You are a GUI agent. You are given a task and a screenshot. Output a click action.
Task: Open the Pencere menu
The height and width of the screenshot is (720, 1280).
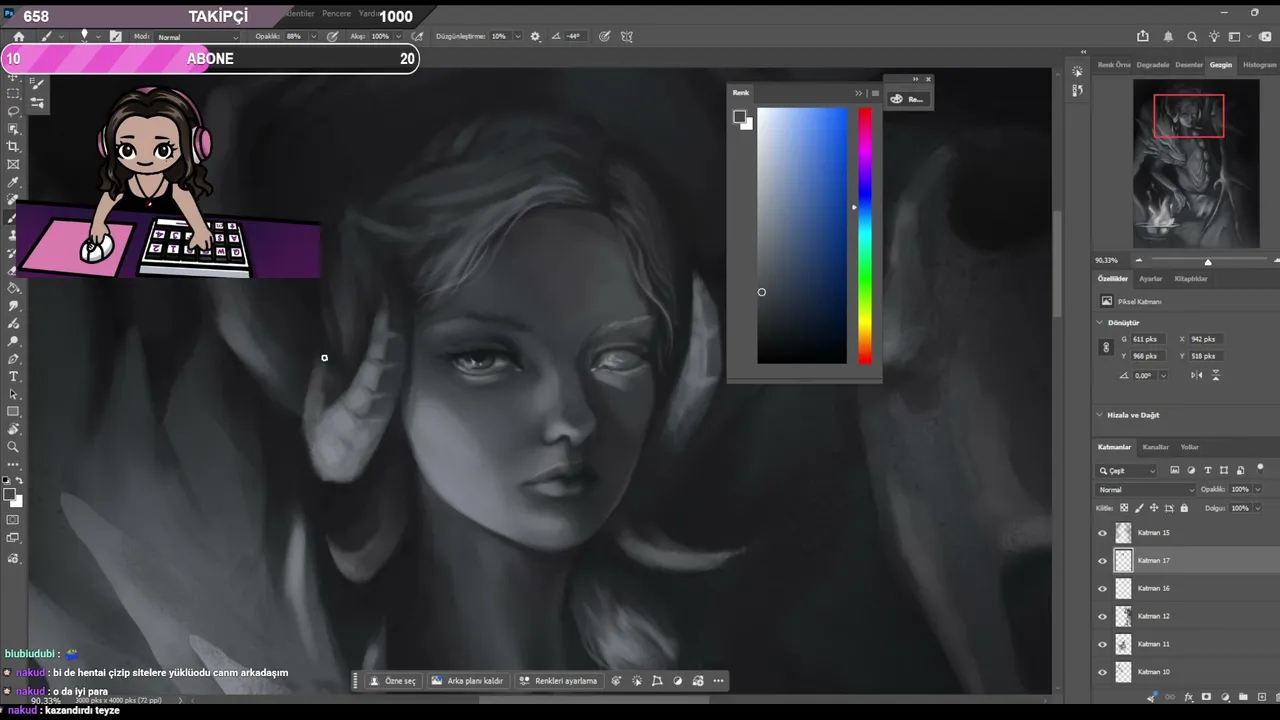(336, 14)
